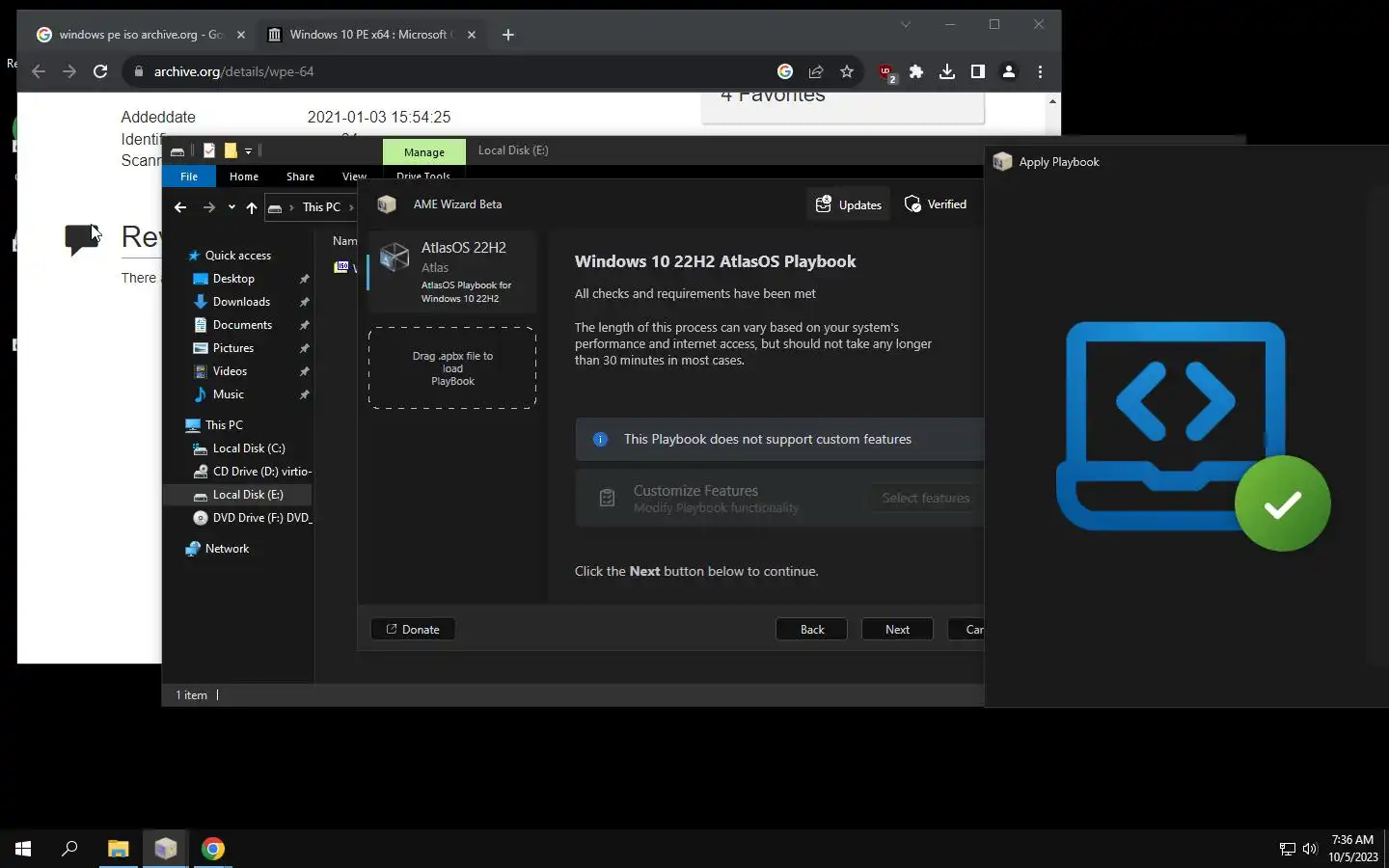
Task: Open the File menu in File Explorer
Action: pos(189,176)
